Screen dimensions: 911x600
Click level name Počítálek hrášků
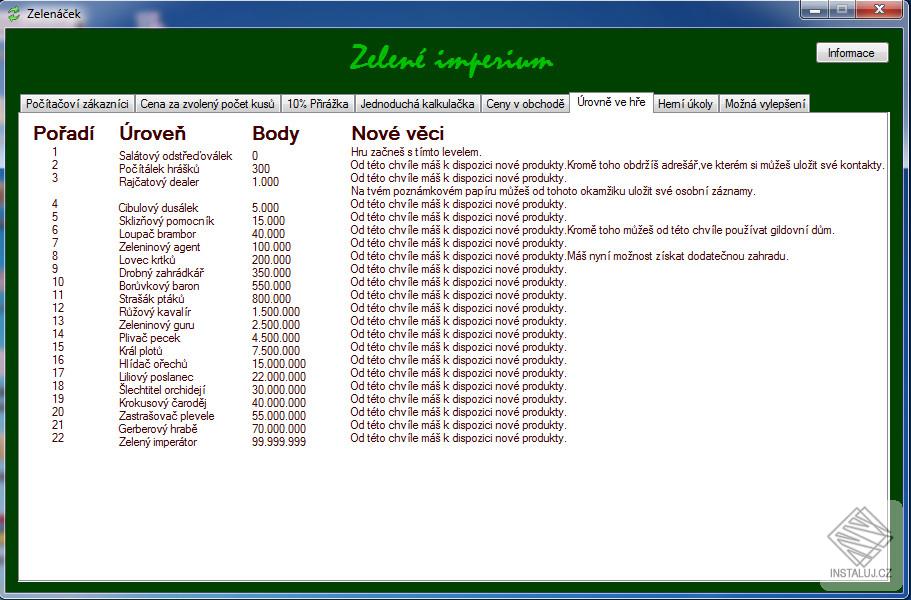click(x=159, y=169)
